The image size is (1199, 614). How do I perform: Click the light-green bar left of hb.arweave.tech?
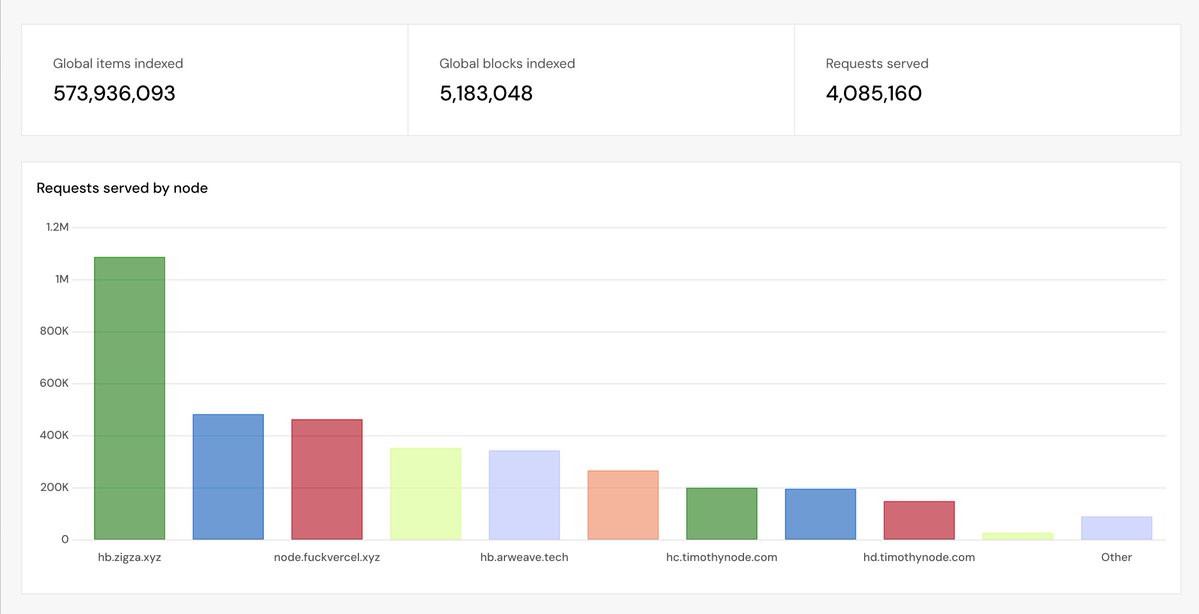coord(425,494)
